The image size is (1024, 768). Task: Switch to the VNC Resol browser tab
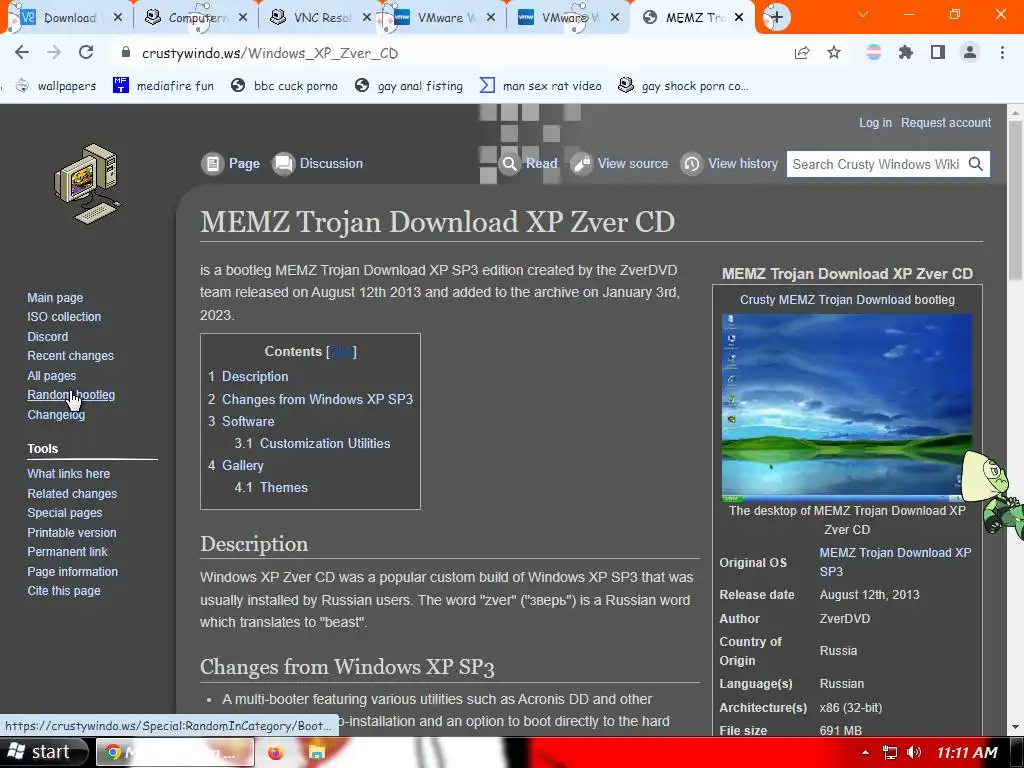(x=321, y=18)
